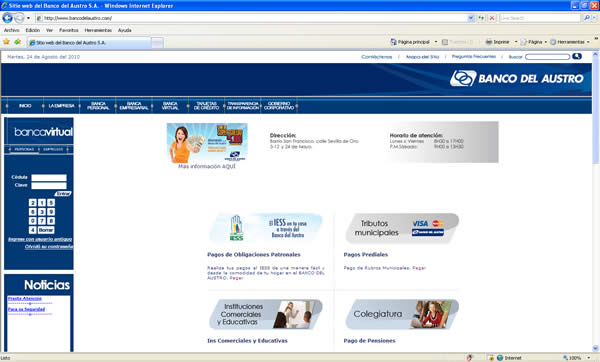The width and height of the screenshot is (600, 362).
Task: Click digit 7 on the virtual keypad
Action: pos(42,221)
